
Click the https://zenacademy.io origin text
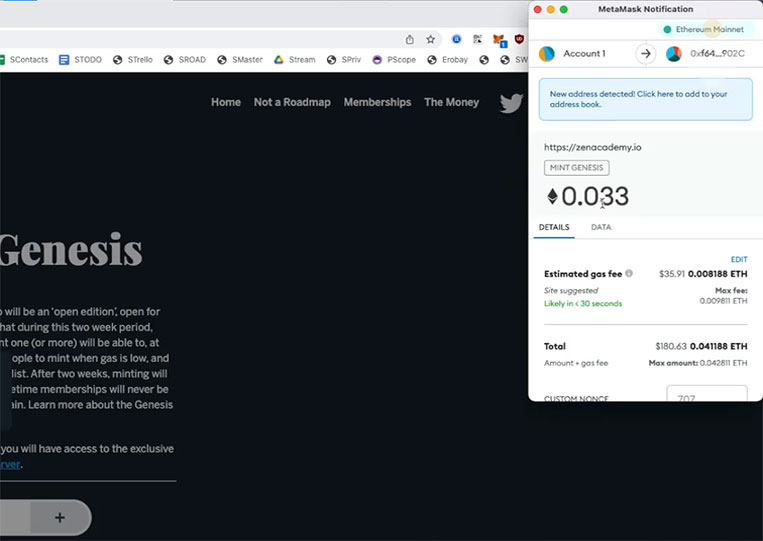coord(593,147)
